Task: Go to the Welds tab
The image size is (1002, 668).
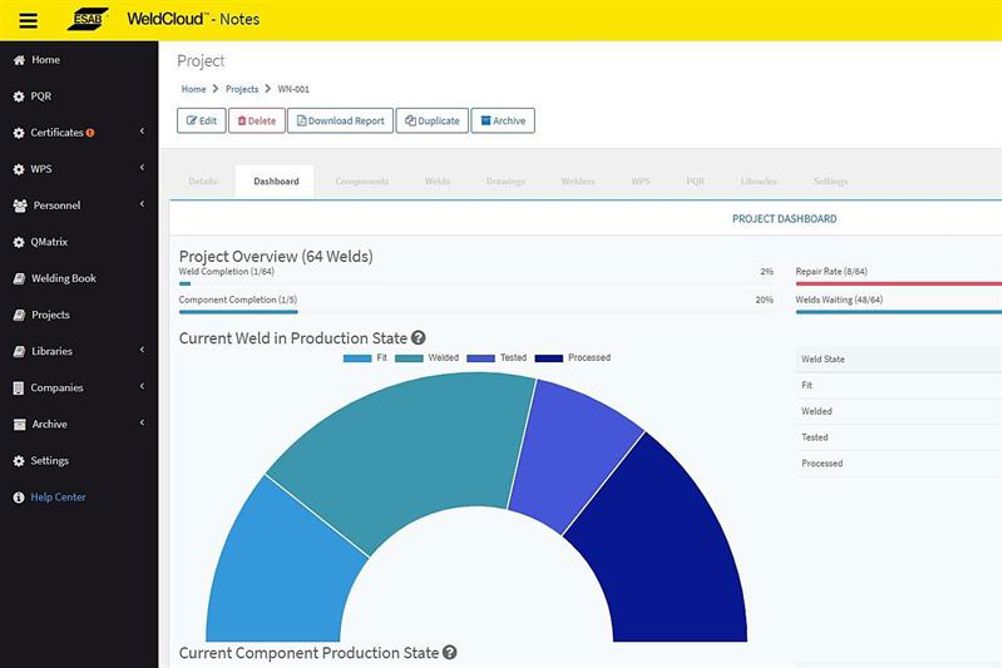Action: [437, 182]
